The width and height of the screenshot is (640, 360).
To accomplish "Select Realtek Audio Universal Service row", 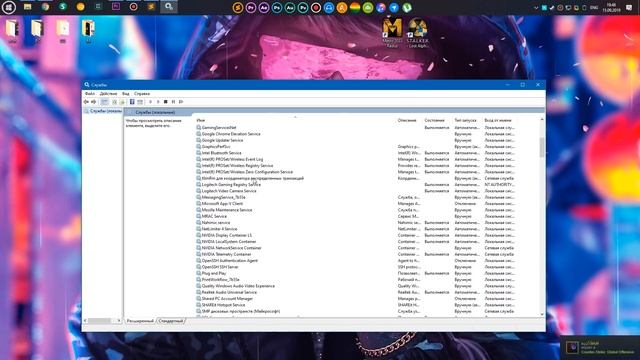I will (355, 292).
